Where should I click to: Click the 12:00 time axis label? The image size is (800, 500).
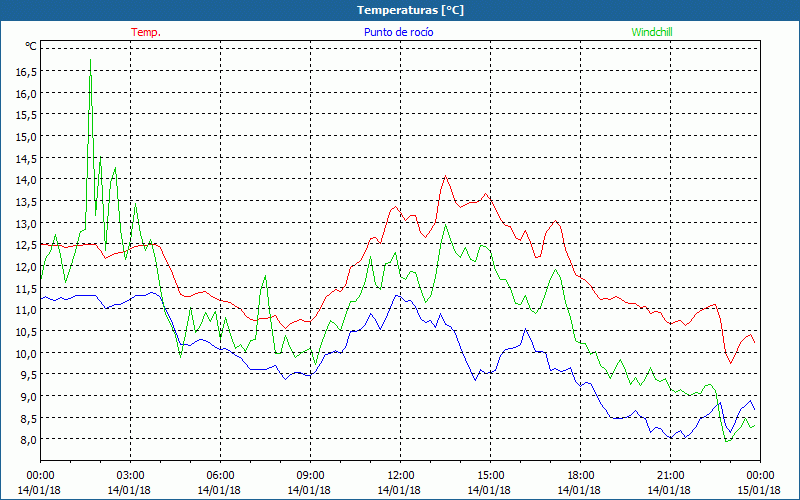click(400, 476)
